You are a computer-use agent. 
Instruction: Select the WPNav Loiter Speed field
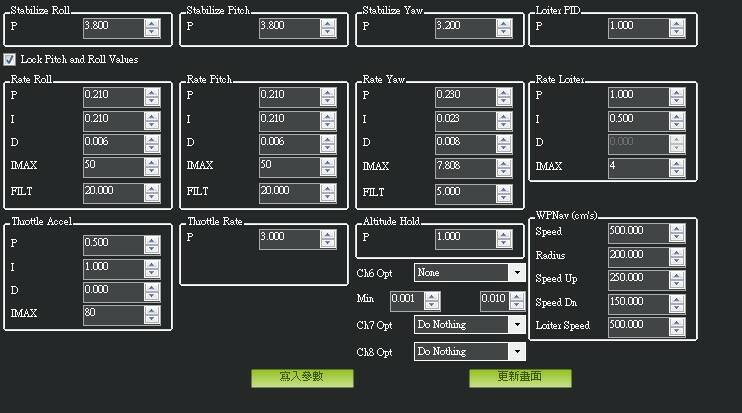(635, 324)
